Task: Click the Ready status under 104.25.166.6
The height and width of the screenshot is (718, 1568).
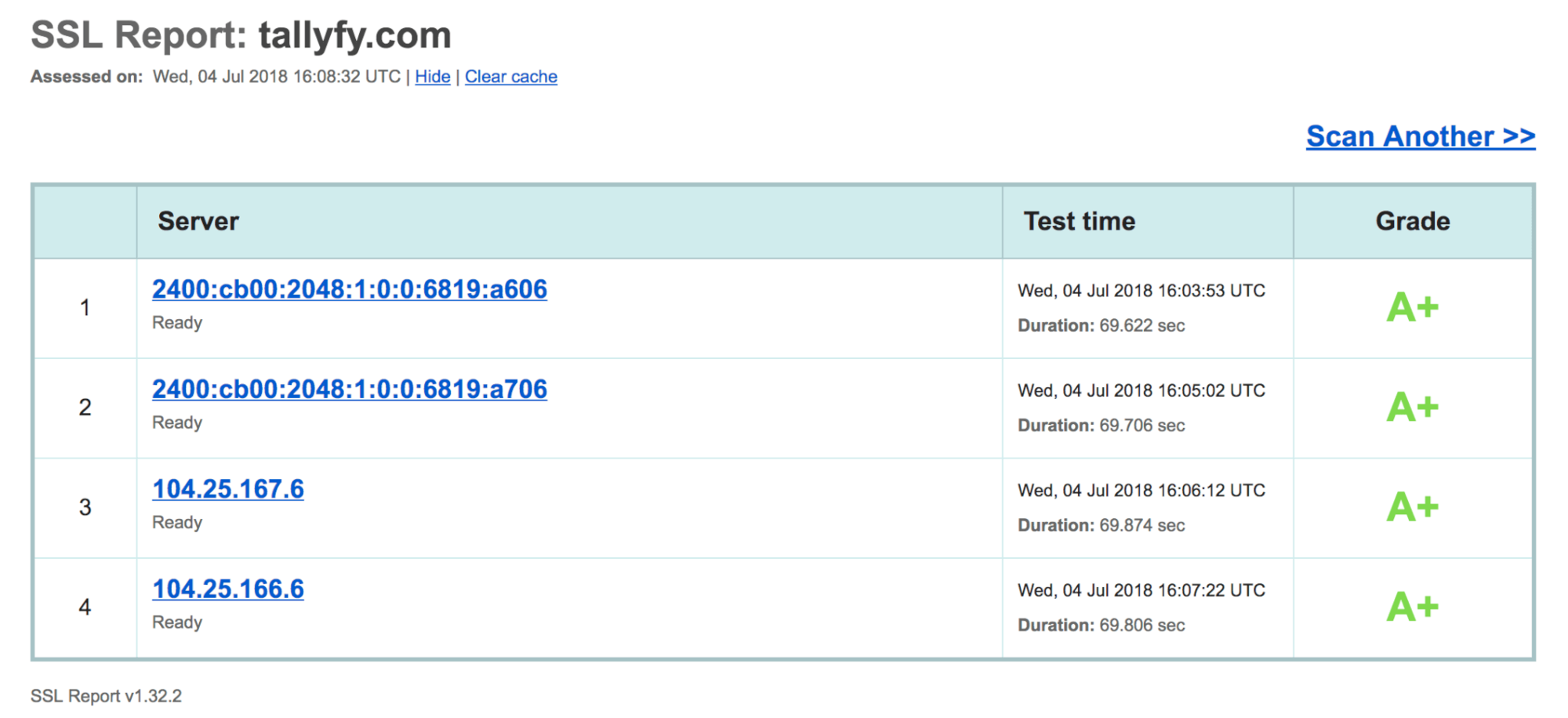Action: coord(176,622)
